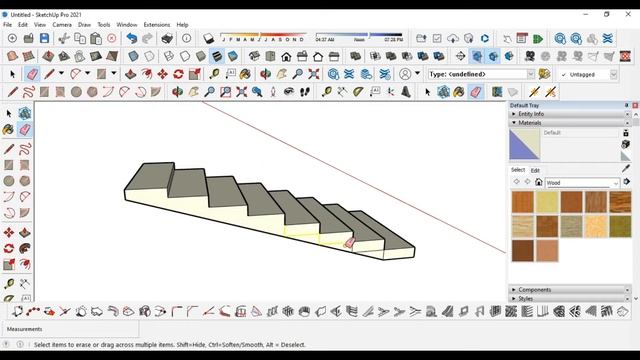Click the Details arrow button beside Wood dropdown

click(x=627, y=182)
